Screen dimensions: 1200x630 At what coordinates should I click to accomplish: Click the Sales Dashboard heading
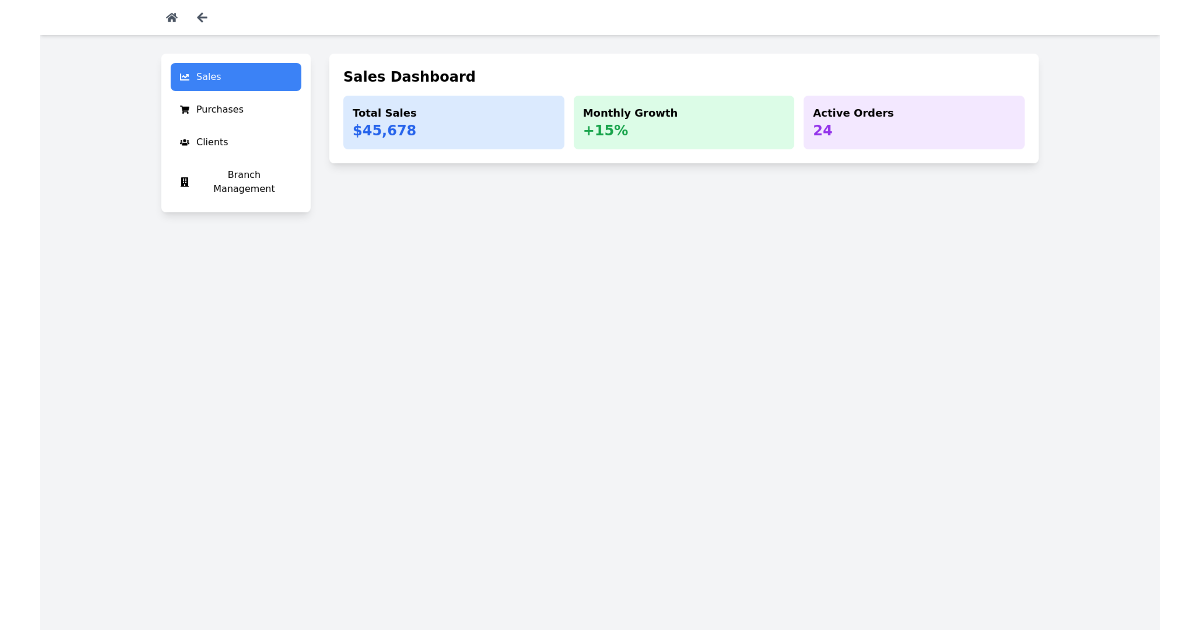tap(409, 76)
